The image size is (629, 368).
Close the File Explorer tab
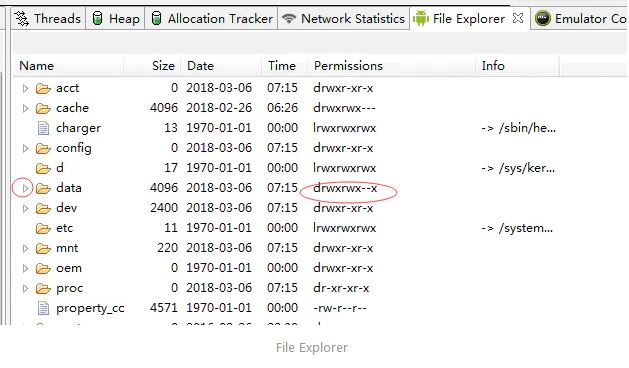[518, 18]
